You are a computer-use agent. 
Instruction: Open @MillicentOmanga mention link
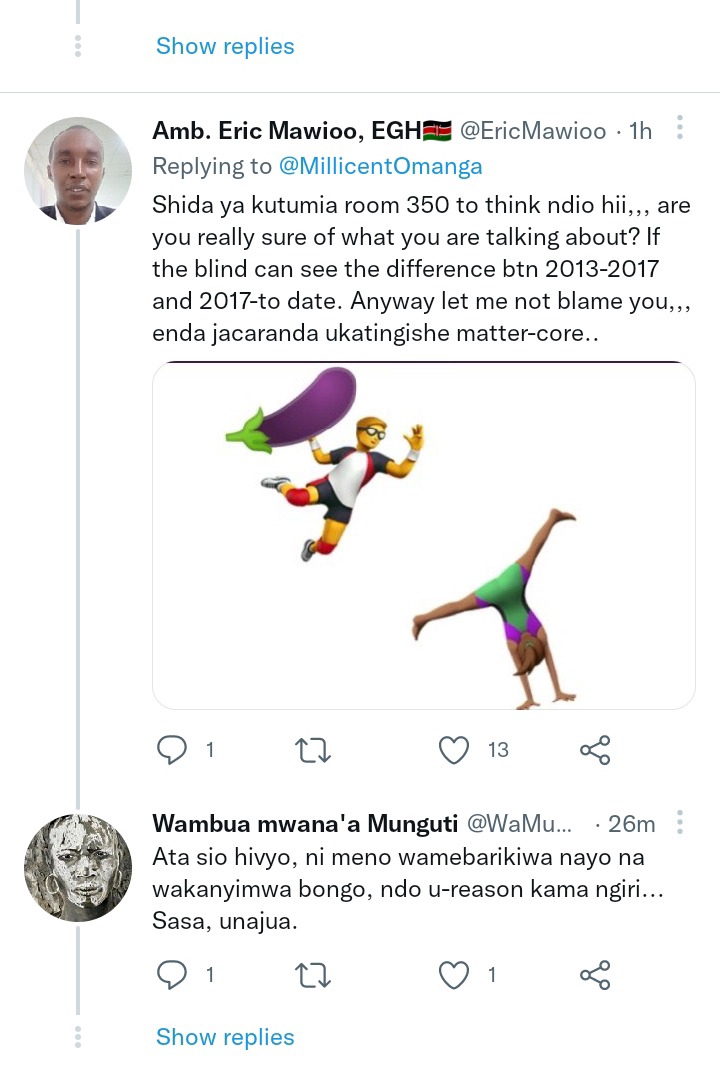tap(380, 166)
